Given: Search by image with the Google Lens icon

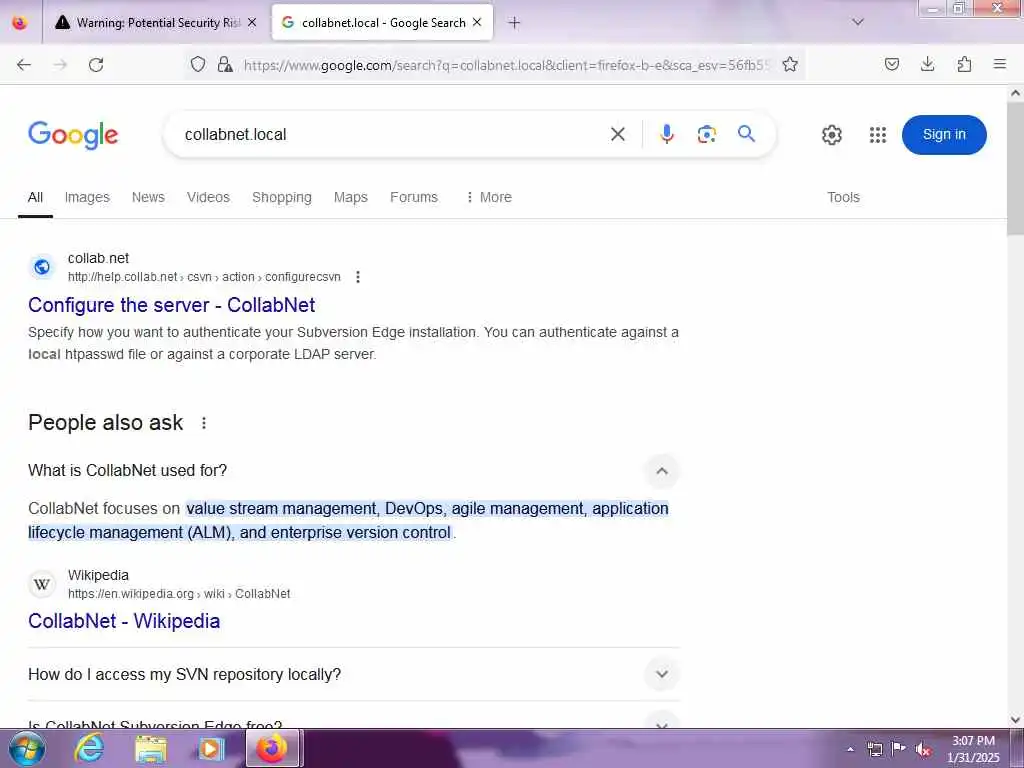Looking at the screenshot, I should tap(707, 135).
